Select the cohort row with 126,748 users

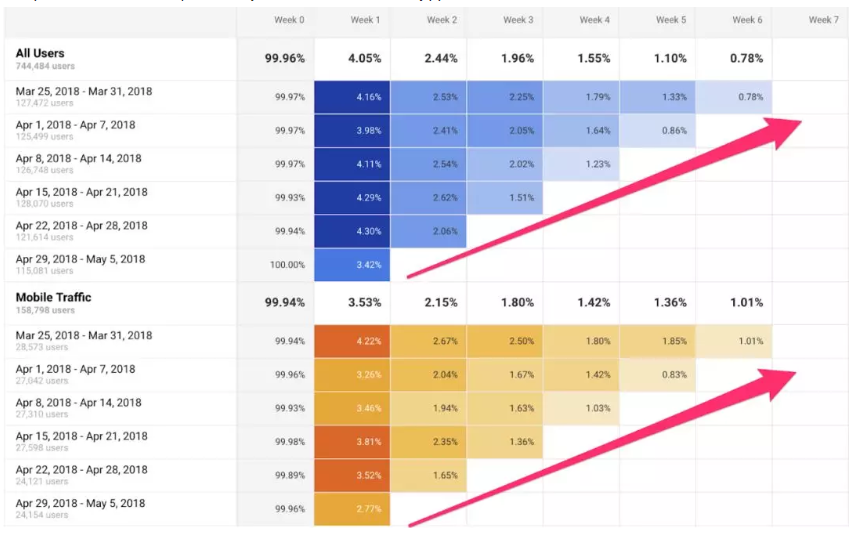tap(78, 164)
